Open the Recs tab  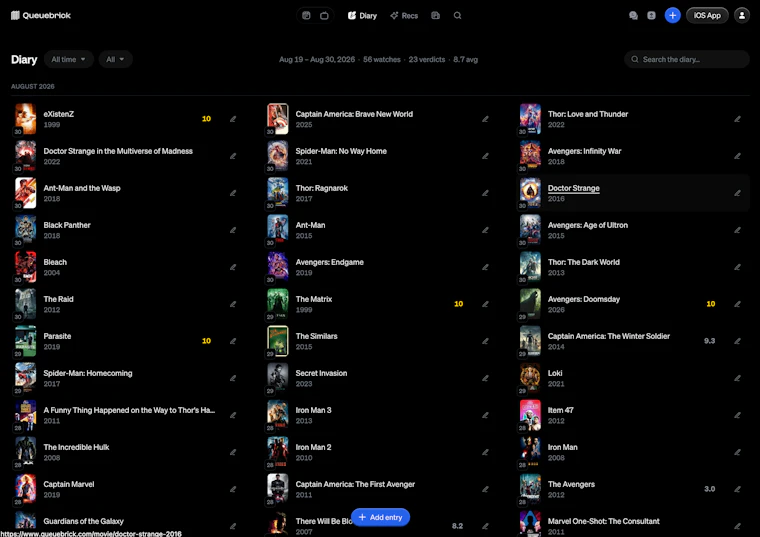404,16
